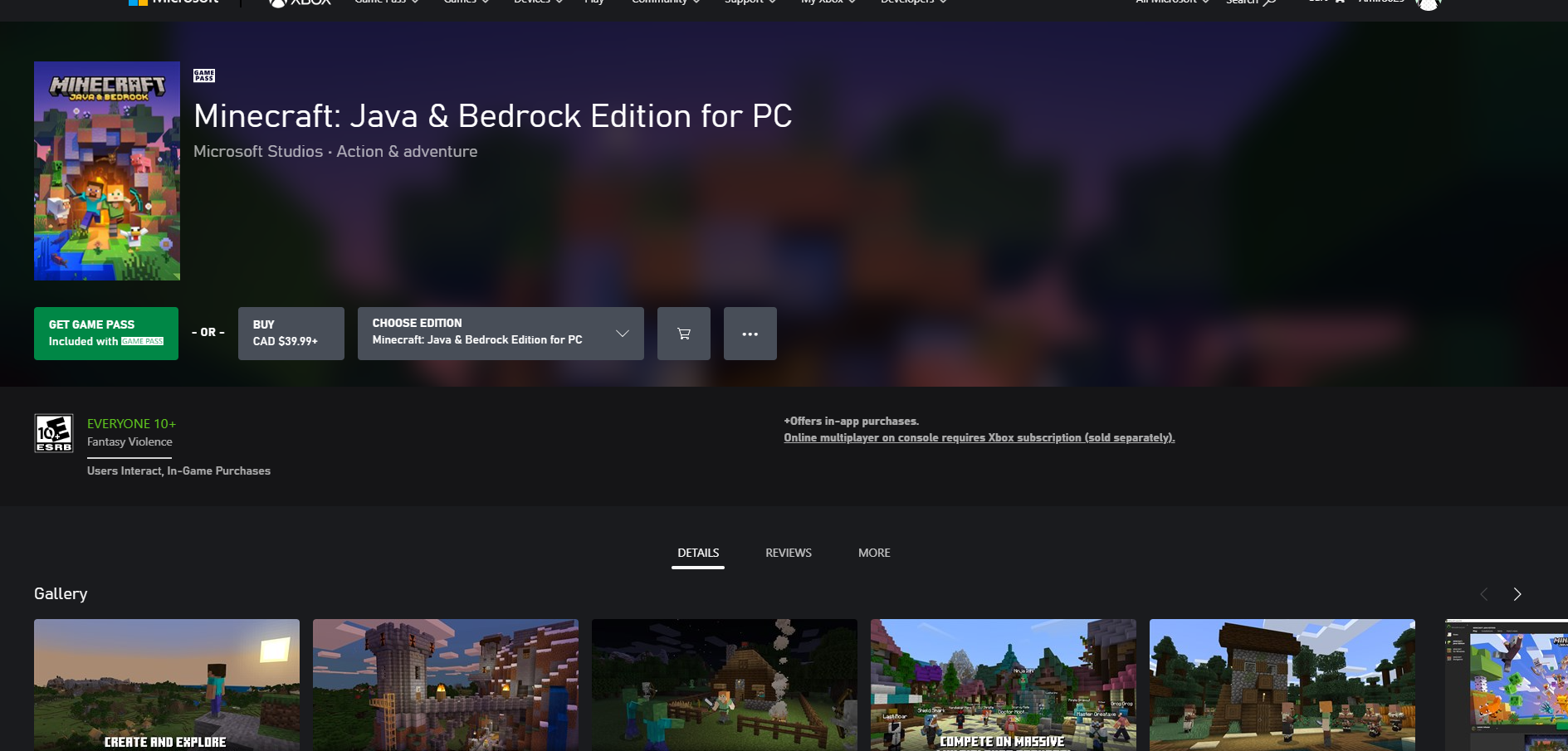
Task: Open the Online multiplayer subscription notice link
Action: click(979, 438)
